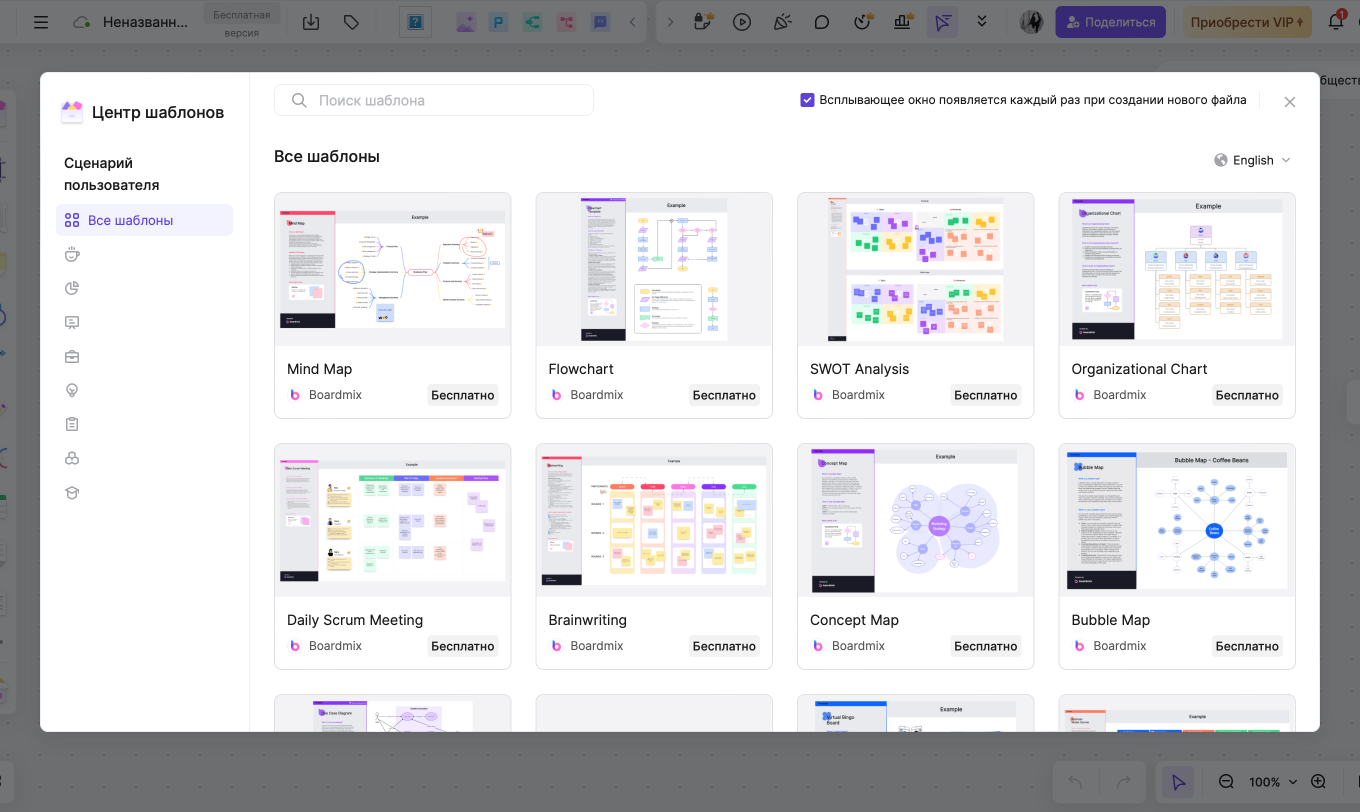Open the SWOT Analysis template thumbnail

click(915, 269)
